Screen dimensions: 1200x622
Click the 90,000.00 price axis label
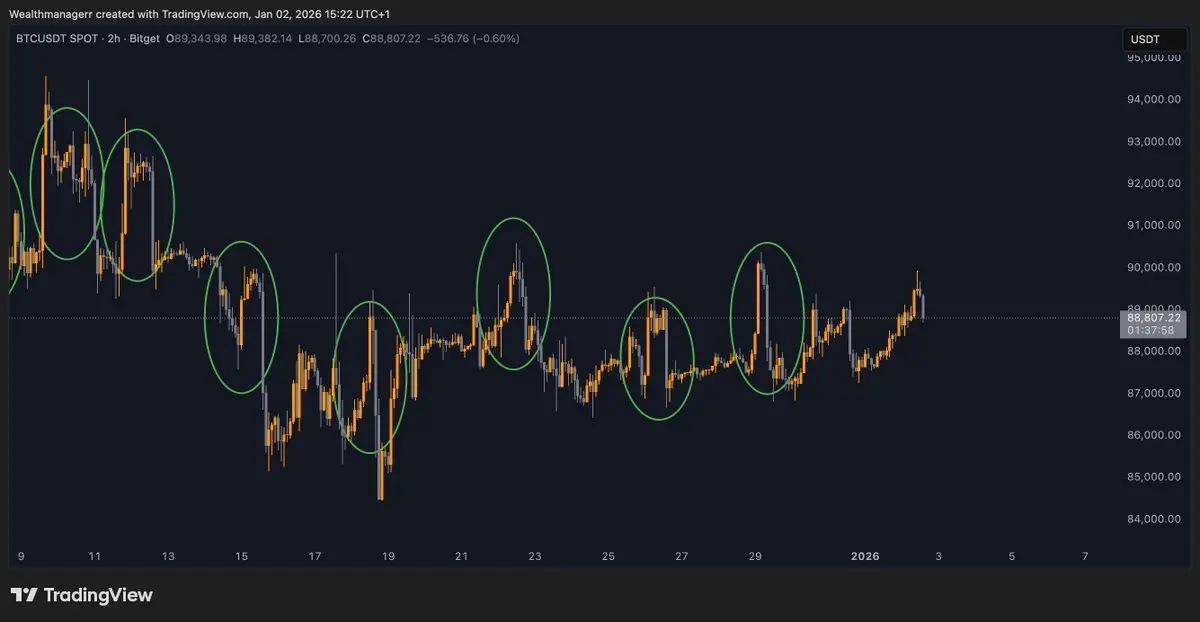tap(1155, 267)
